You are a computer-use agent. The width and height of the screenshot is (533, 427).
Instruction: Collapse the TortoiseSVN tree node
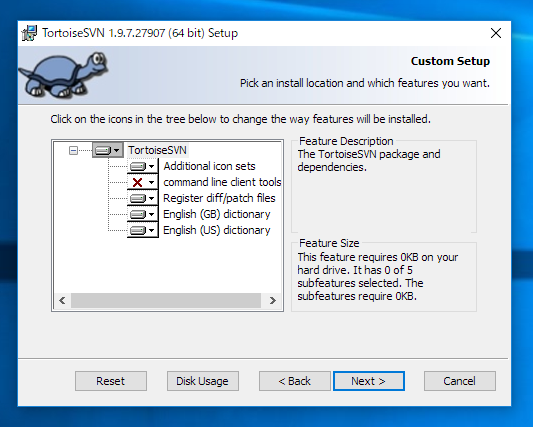click(73, 150)
